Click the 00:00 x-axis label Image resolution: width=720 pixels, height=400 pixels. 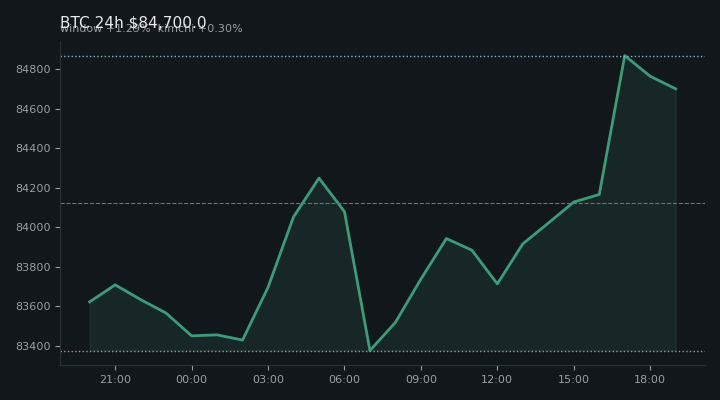click(x=191, y=379)
